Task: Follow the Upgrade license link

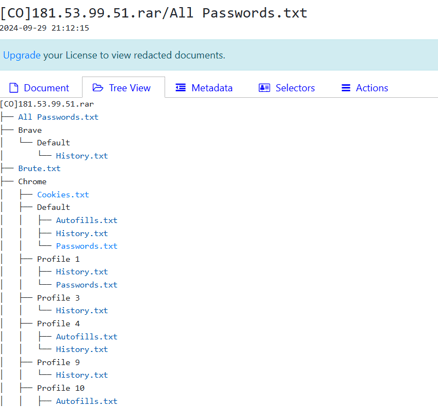Action: (22, 55)
